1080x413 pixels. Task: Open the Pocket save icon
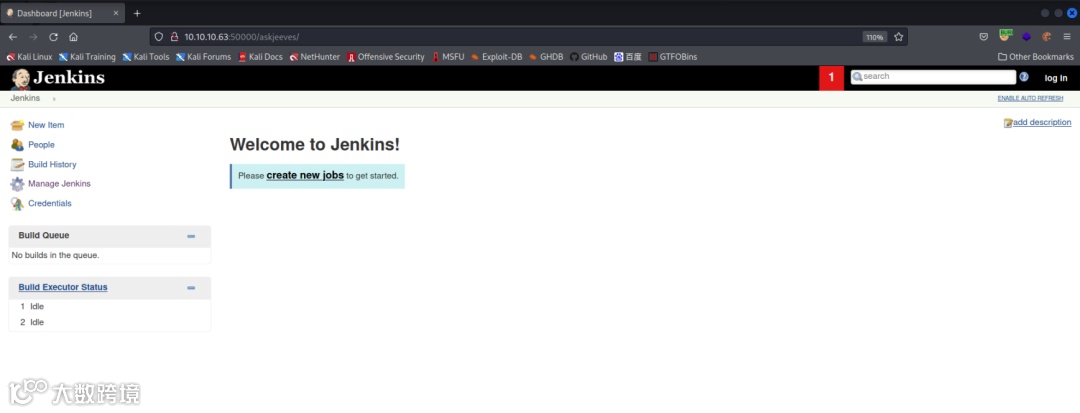(984, 37)
